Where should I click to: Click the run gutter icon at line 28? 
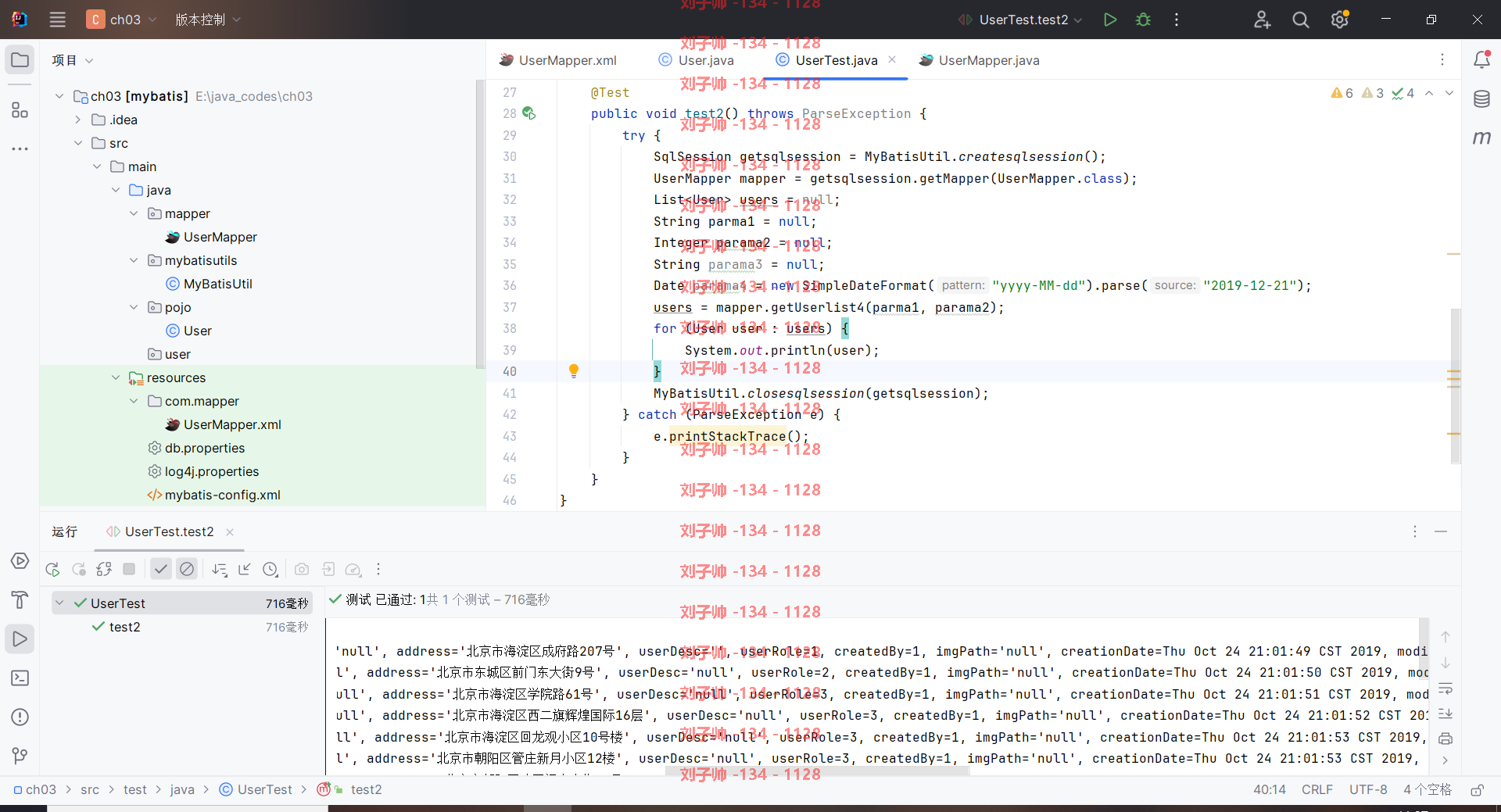click(529, 113)
